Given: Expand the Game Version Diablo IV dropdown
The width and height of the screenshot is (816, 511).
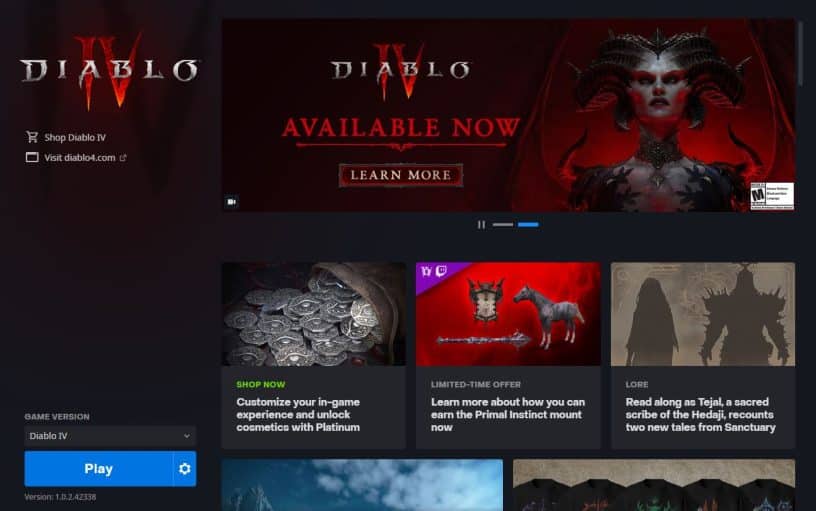Looking at the screenshot, I should point(110,436).
